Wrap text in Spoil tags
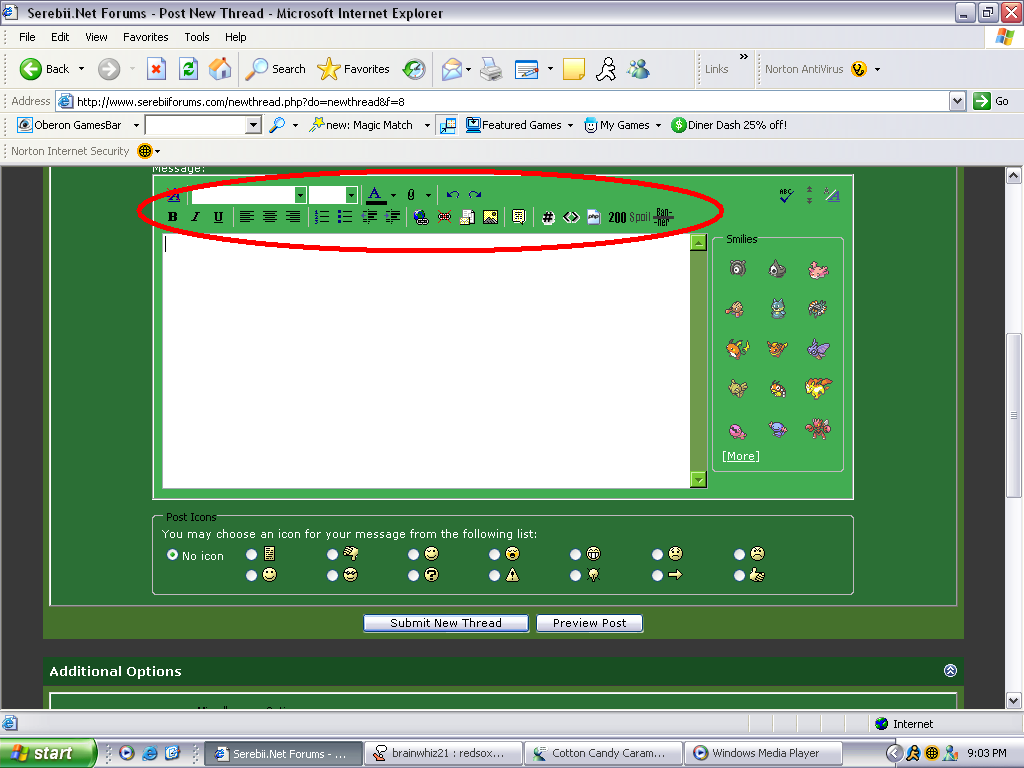 [x=639, y=217]
